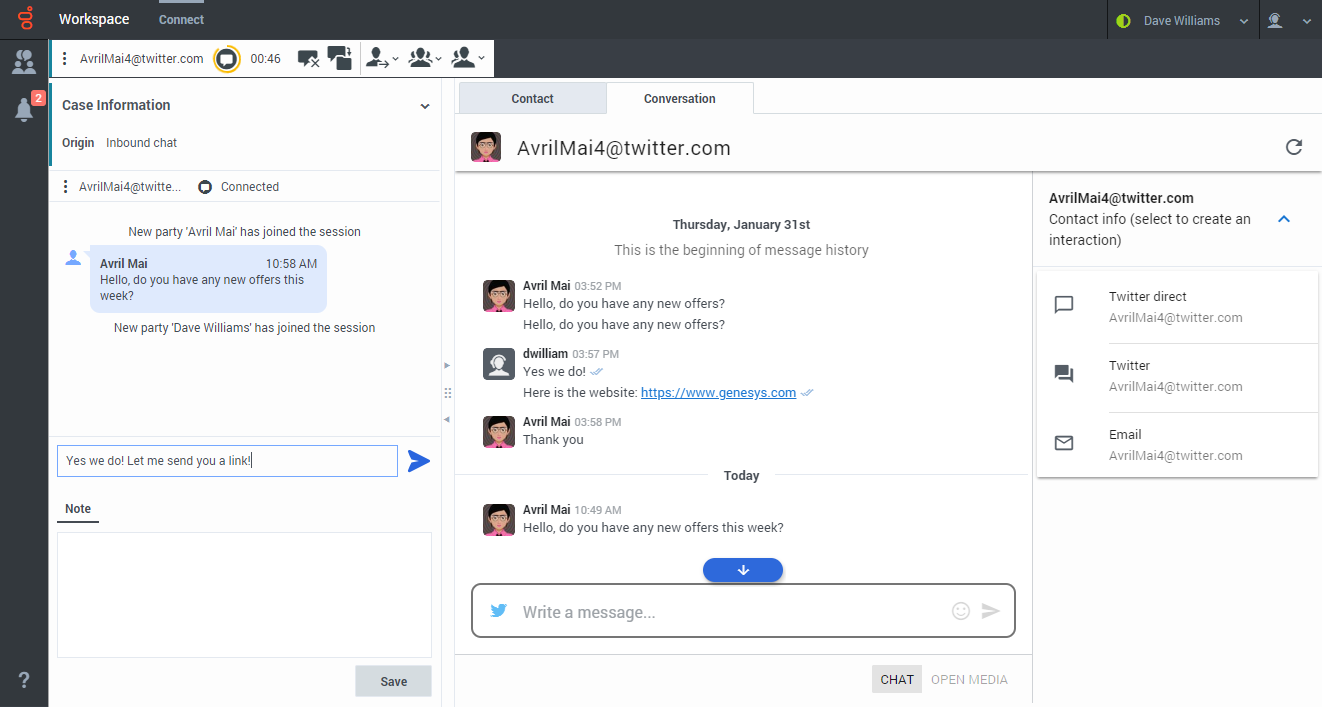Collapse the contact info panel chevron
This screenshot has width=1322, height=707.
click(x=1285, y=219)
